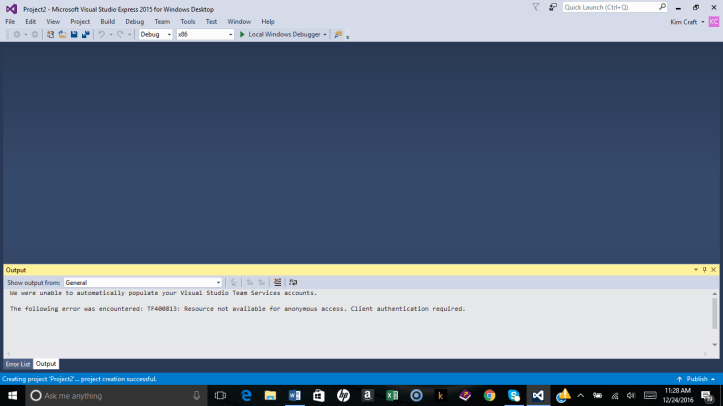Click the Publish button in status bar
Image resolution: width=723 pixels, height=406 pixels.
tap(696, 379)
